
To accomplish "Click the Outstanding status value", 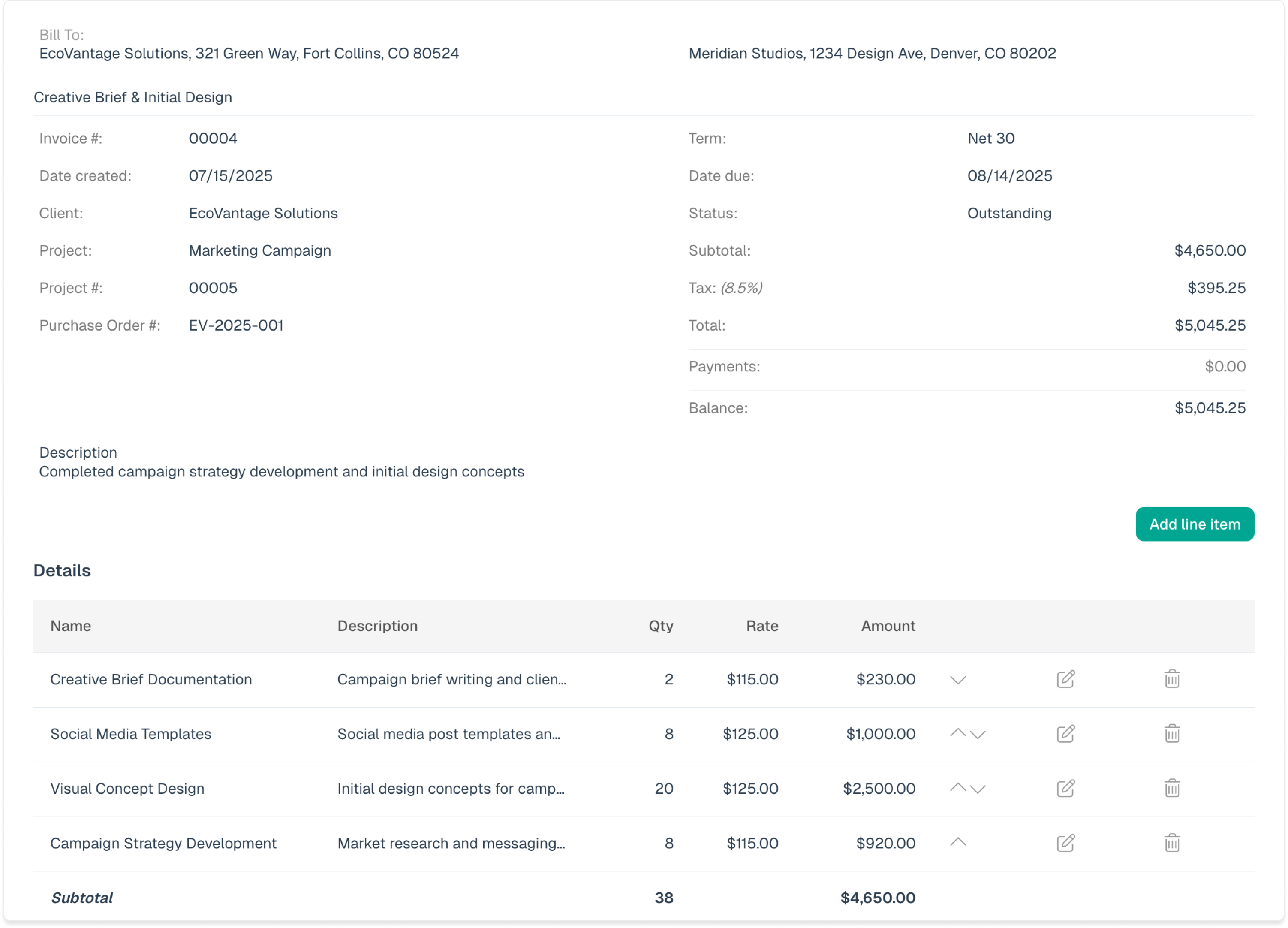I will point(1009,213).
